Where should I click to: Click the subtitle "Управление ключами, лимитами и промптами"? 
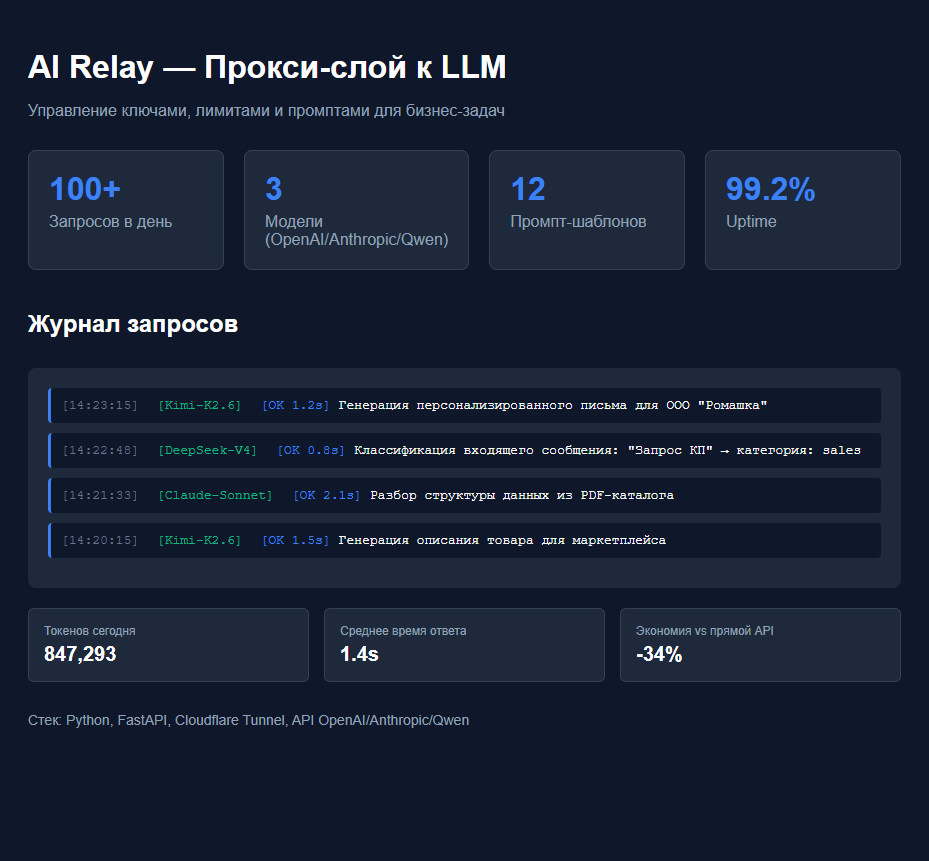(x=266, y=111)
